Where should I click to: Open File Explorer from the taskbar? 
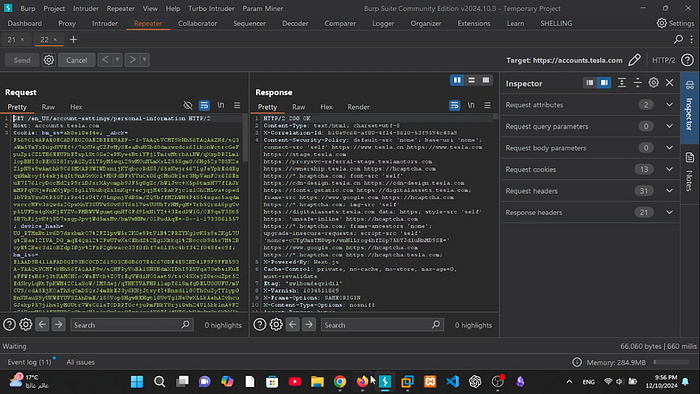click(x=317, y=382)
